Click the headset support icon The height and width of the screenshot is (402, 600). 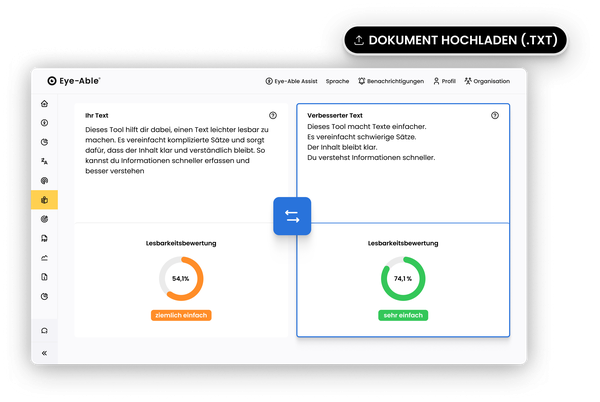coord(44,330)
